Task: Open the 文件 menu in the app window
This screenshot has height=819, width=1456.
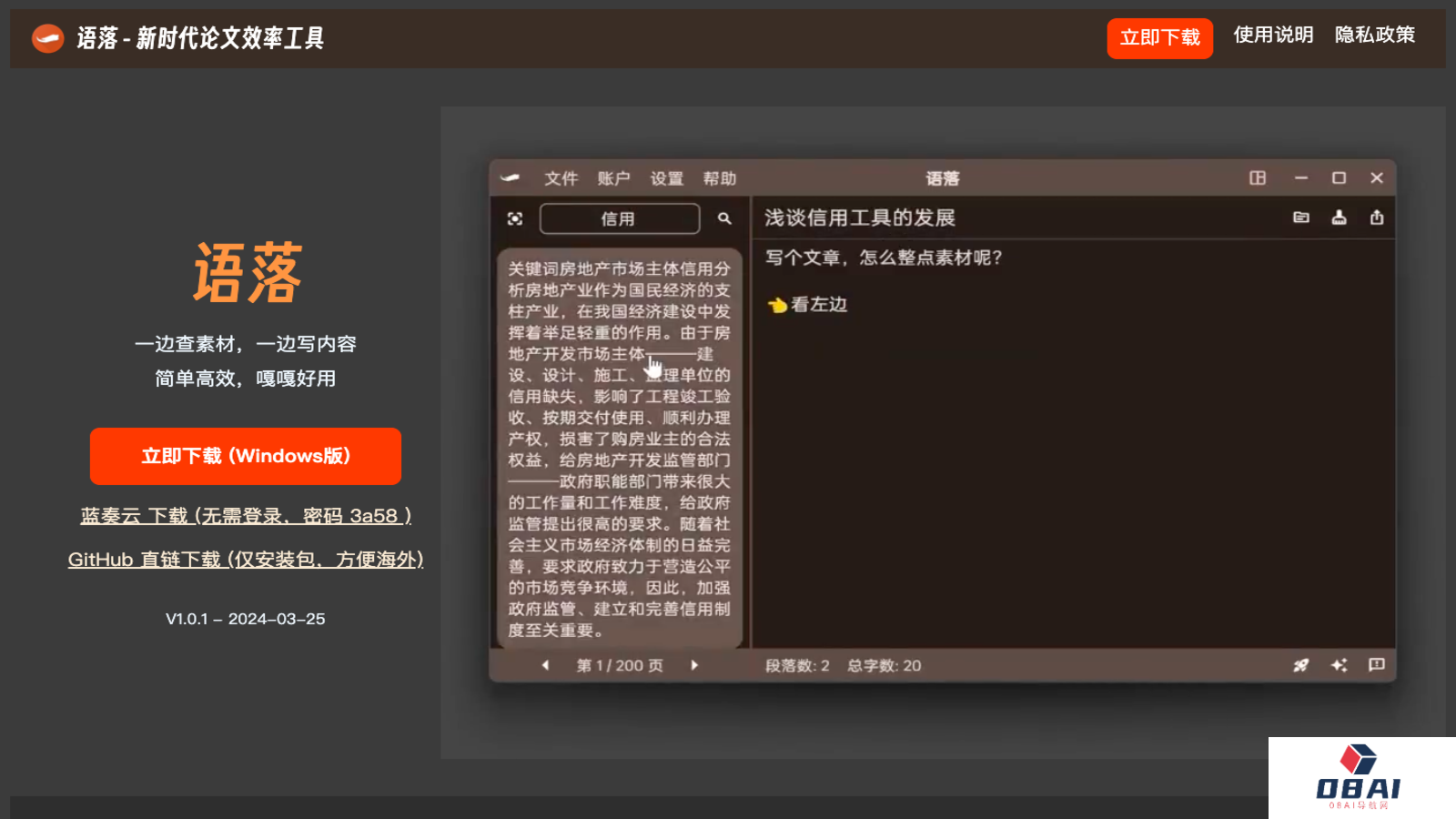Action: 561,178
